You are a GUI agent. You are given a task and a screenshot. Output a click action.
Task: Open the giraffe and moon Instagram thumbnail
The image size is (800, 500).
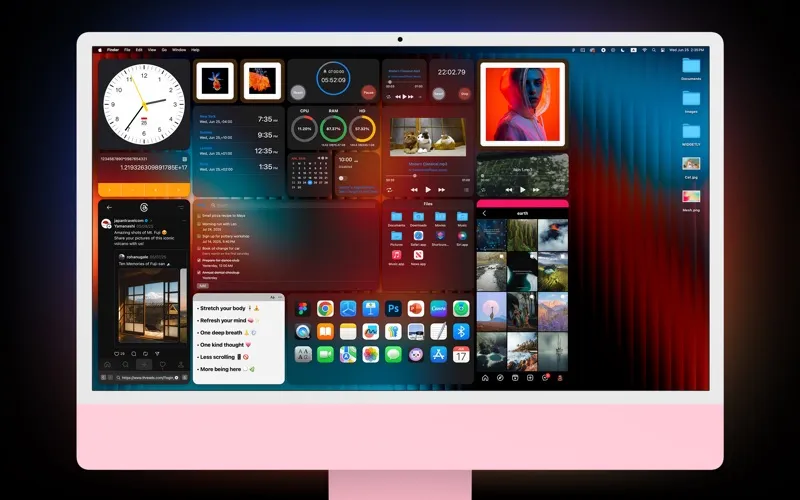491,312
